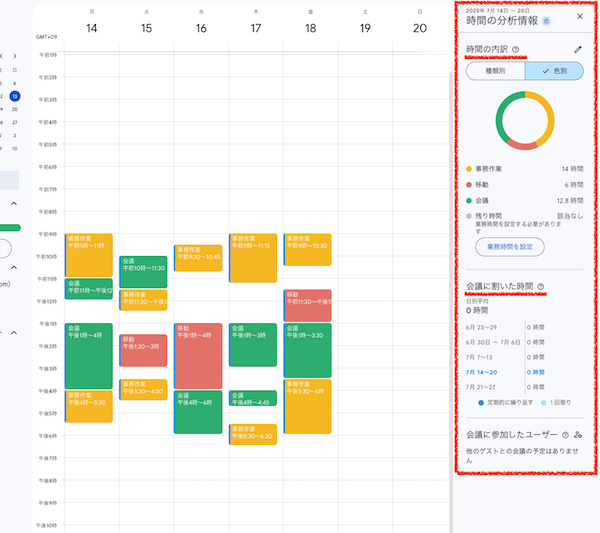Click the people settings icon beside 会議に参加したユーザー
This screenshot has height=533, width=600.
coord(578,435)
